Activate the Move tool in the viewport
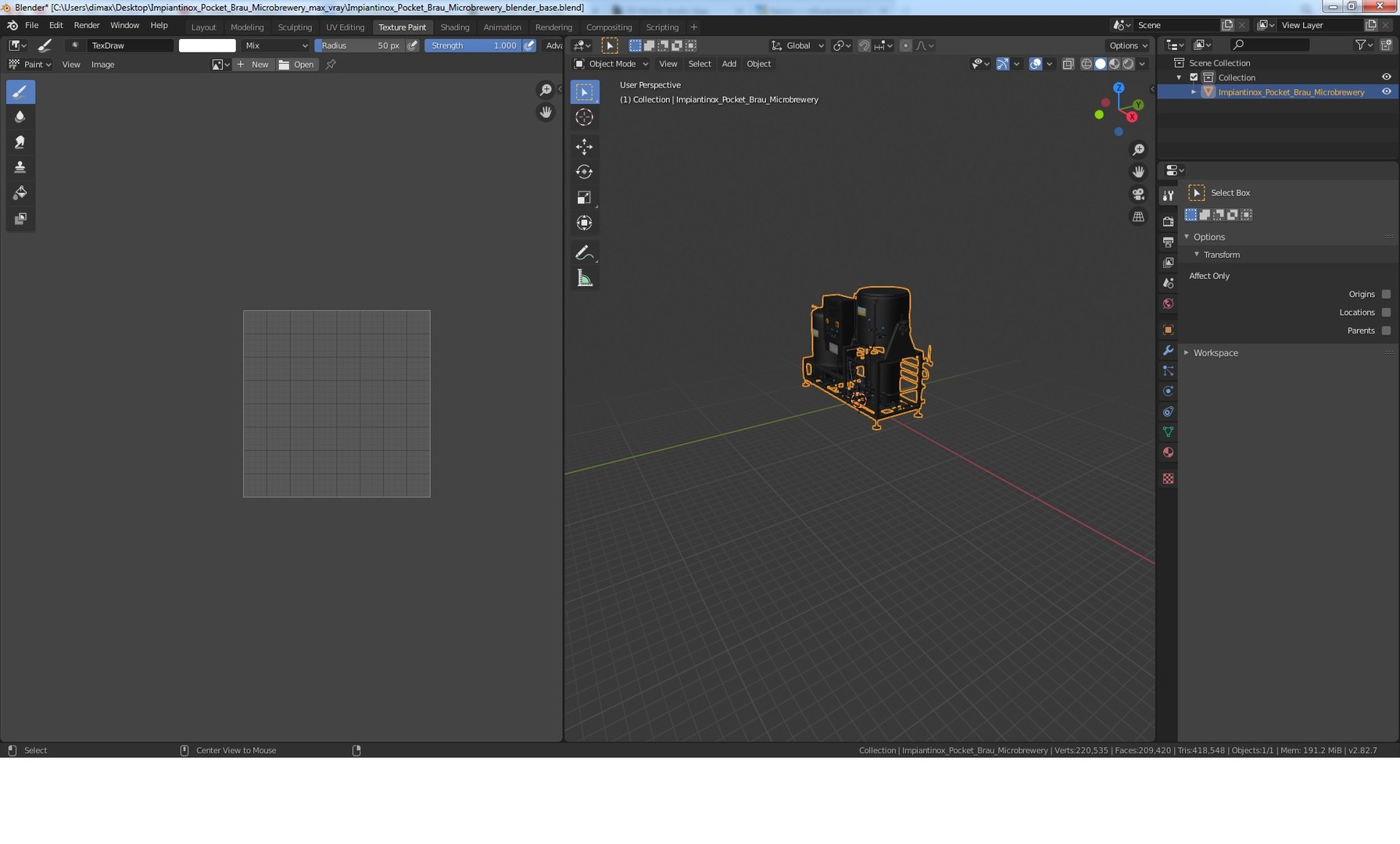Image resolution: width=1400 pixels, height=844 pixels. click(x=585, y=147)
